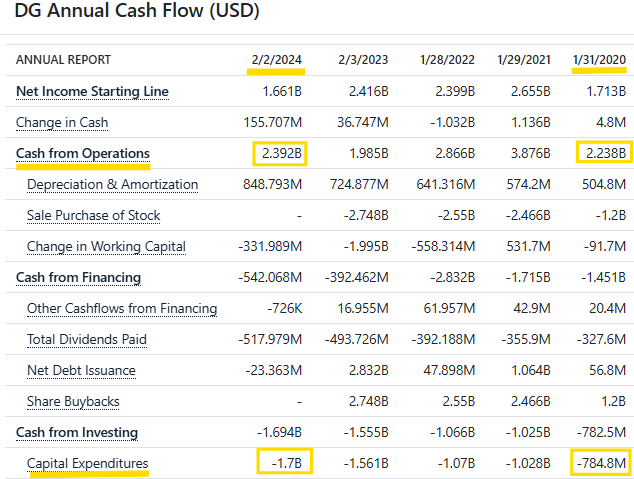Select the 2/2/2024 column header
The image size is (634, 479).
tap(277, 60)
